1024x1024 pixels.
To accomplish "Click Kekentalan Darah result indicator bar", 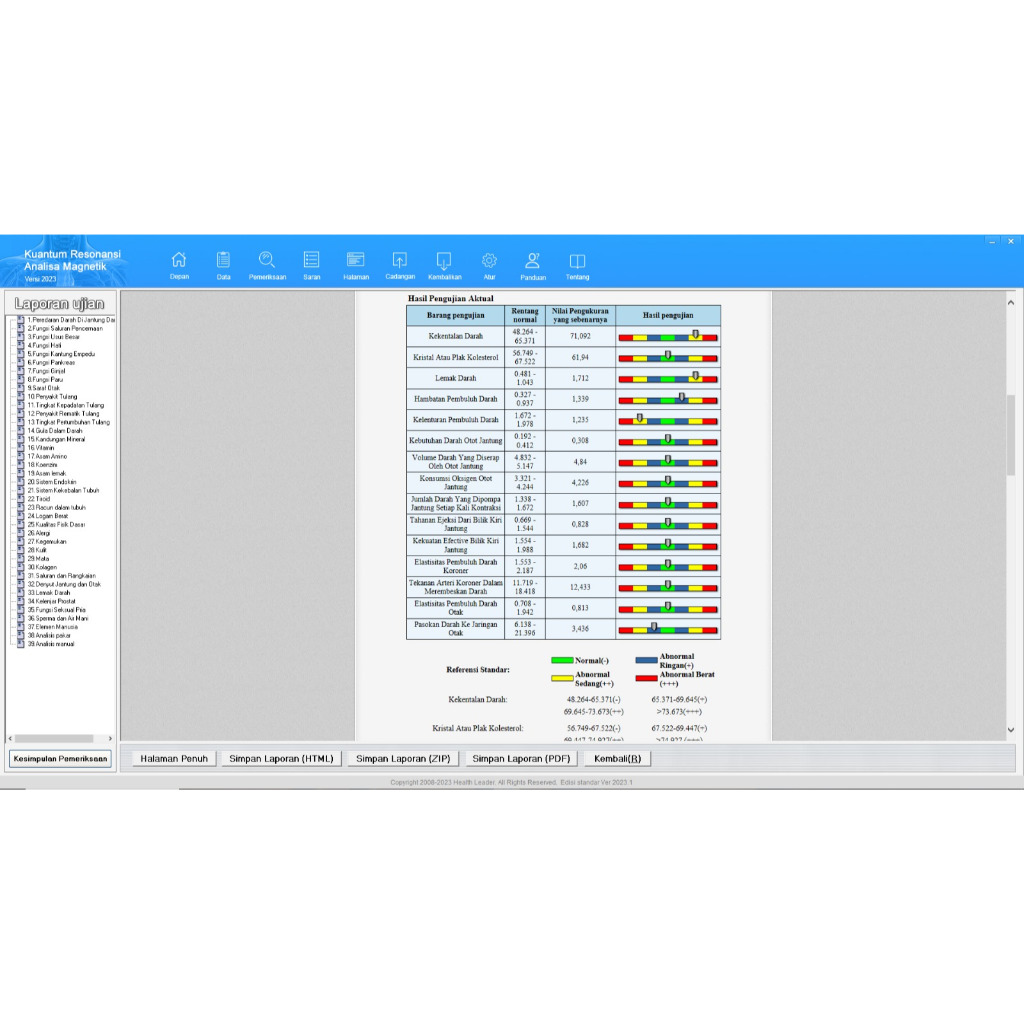I will coord(668,337).
